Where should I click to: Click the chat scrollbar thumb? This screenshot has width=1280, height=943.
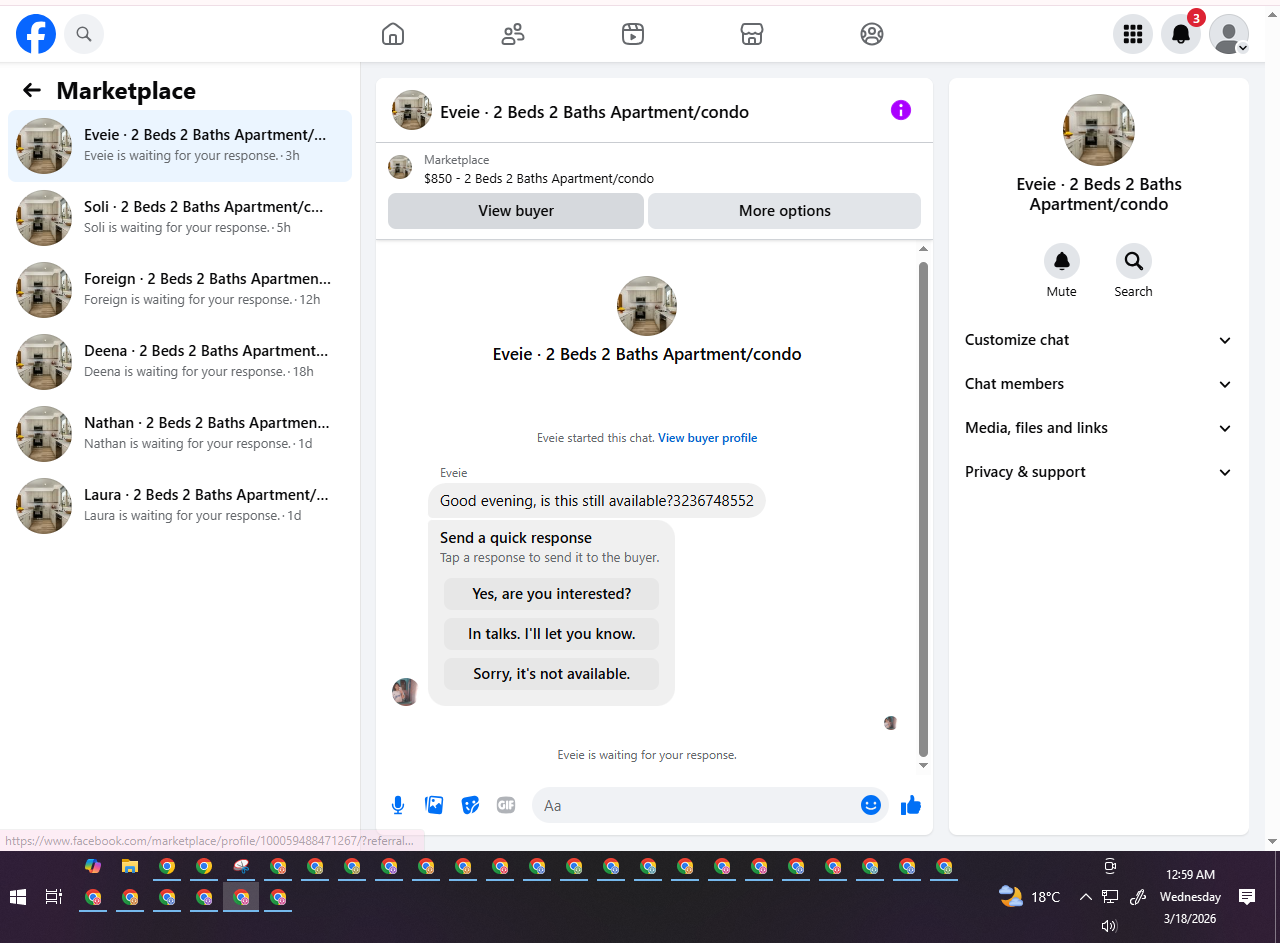pyautogui.click(x=923, y=508)
